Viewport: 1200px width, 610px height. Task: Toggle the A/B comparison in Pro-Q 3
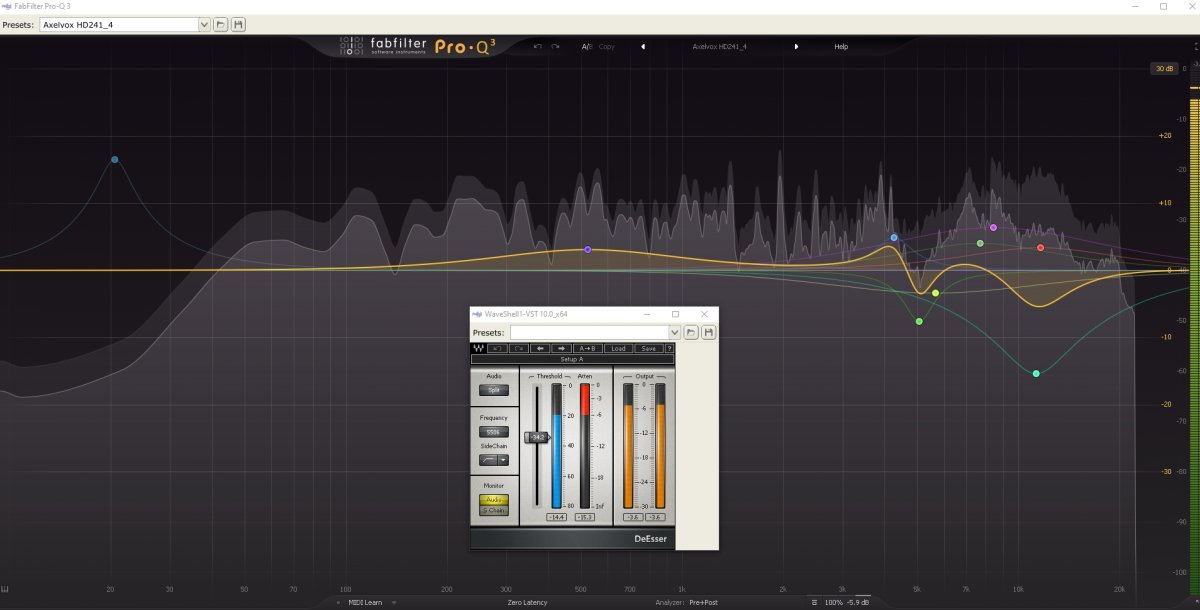[587, 46]
